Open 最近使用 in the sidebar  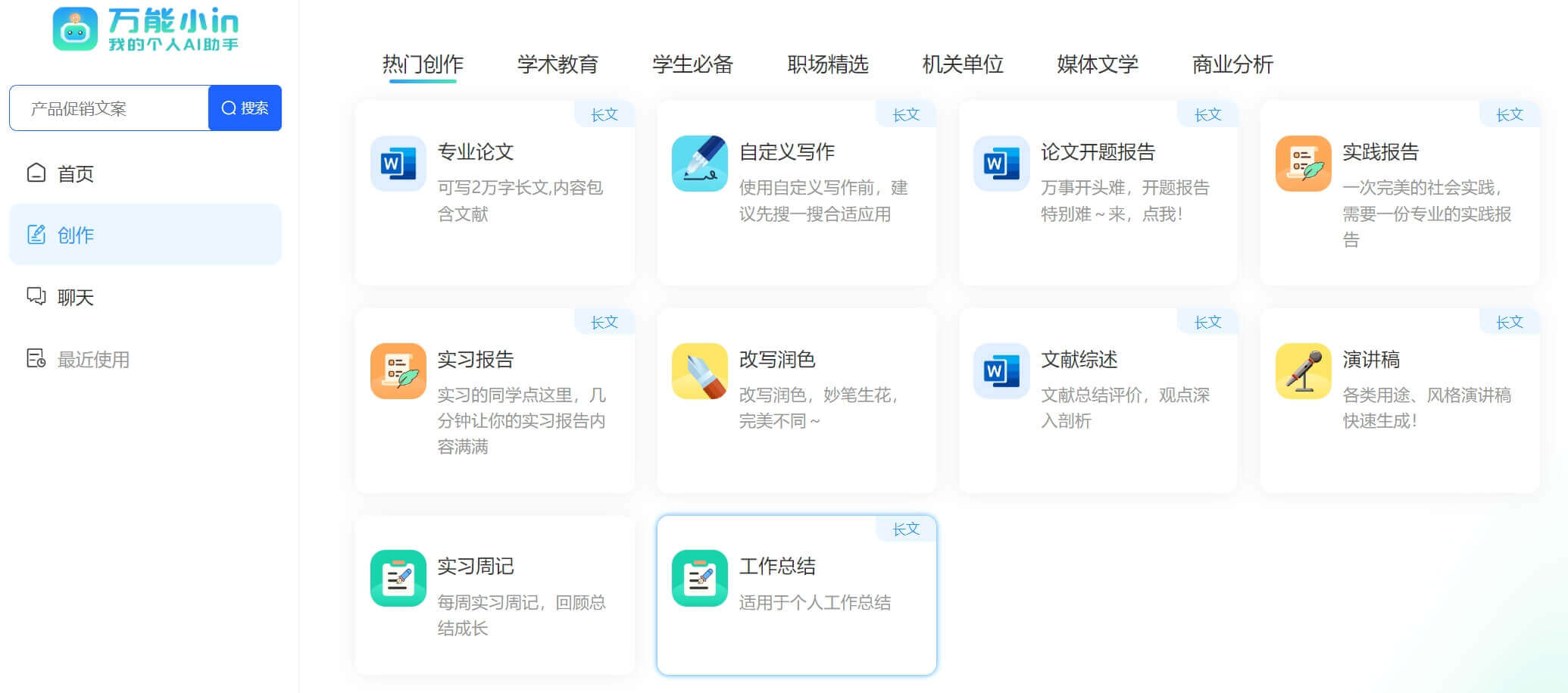click(x=92, y=359)
